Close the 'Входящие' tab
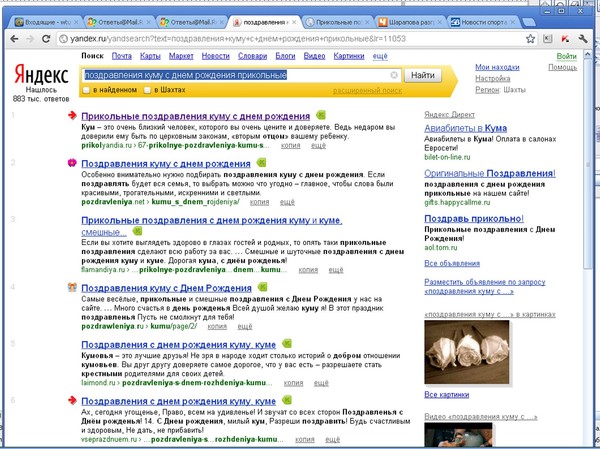This screenshot has height=449, width=600. click(76, 22)
